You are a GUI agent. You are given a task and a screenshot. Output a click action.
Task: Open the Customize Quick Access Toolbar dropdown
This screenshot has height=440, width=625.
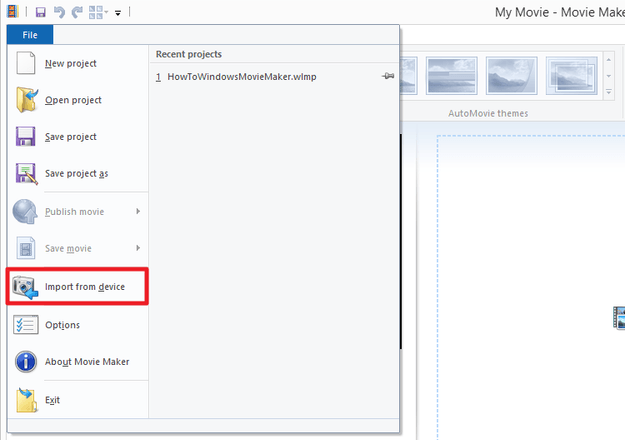tap(118, 13)
